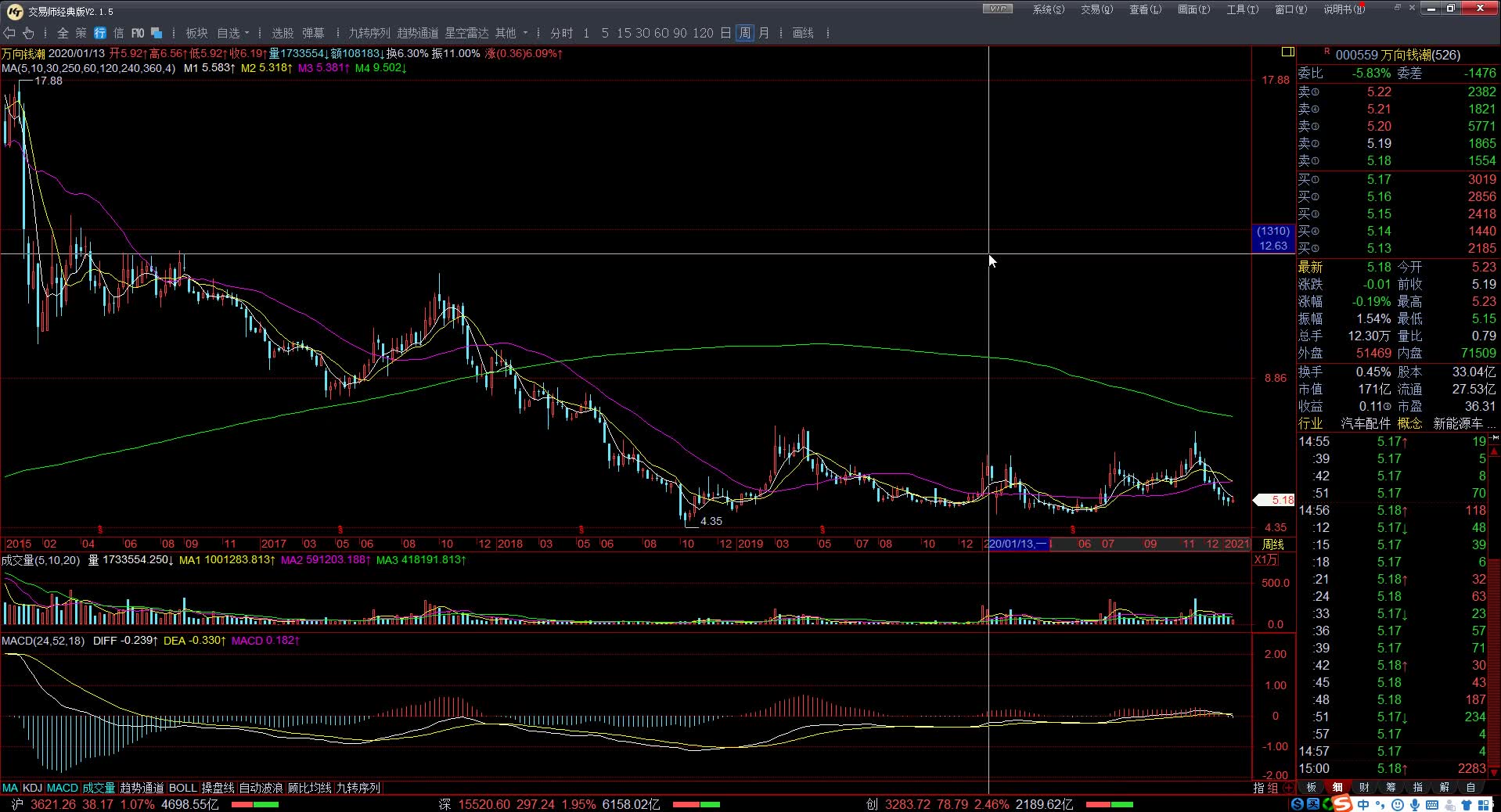Select the 90 minute period

(x=679, y=33)
